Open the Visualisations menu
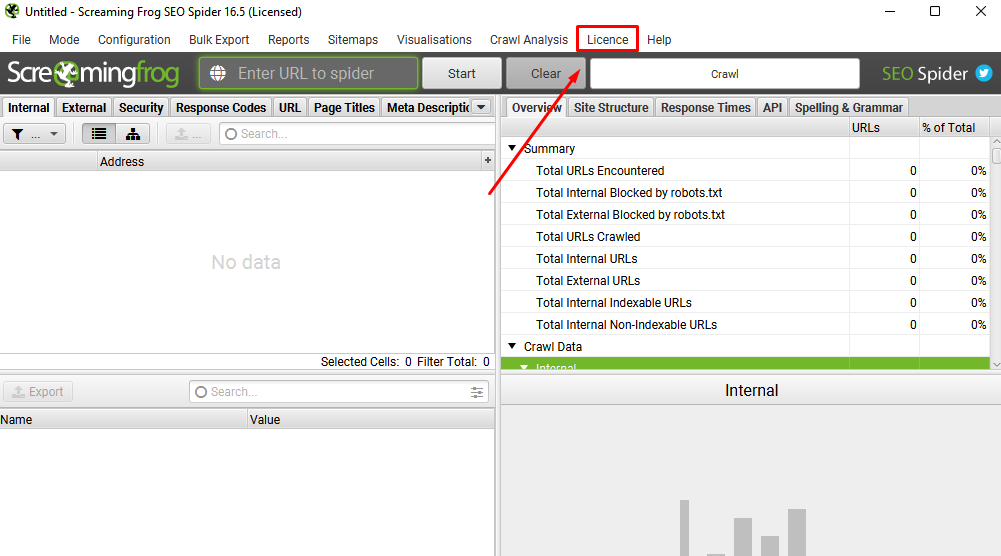 point(434,40)
